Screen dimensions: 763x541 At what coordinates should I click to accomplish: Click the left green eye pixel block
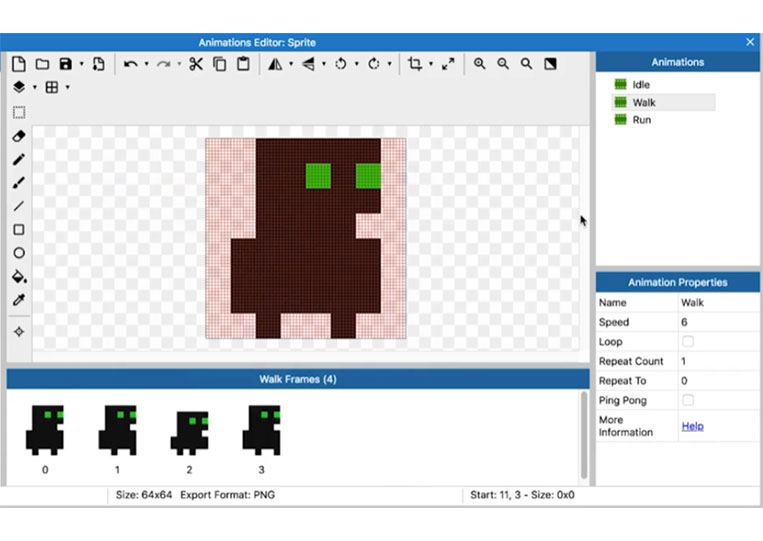pyautogui.click(x=318, y=176)
